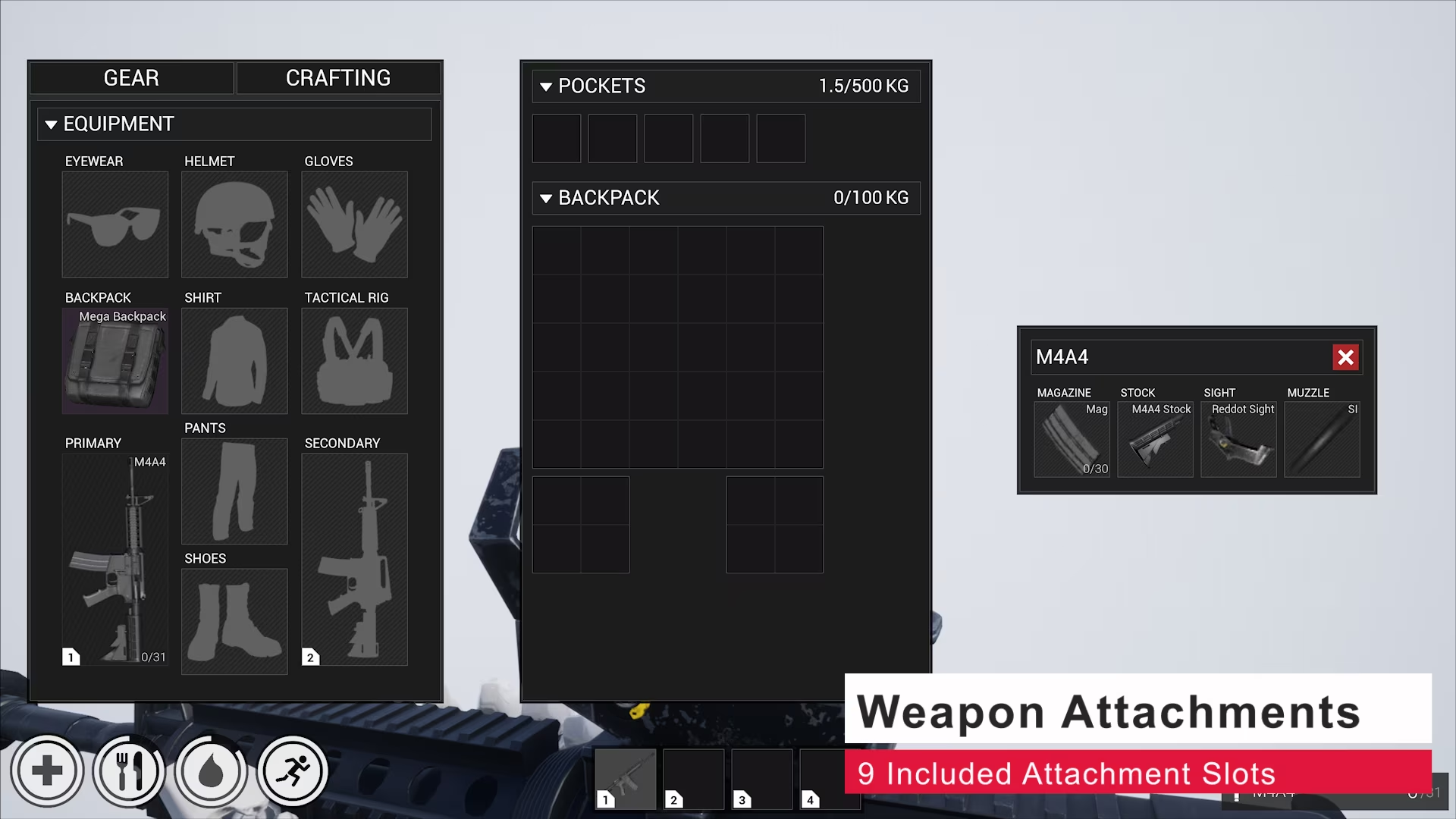
Task: Click the health/medkit status icon
Action: [x=47, y=769]
